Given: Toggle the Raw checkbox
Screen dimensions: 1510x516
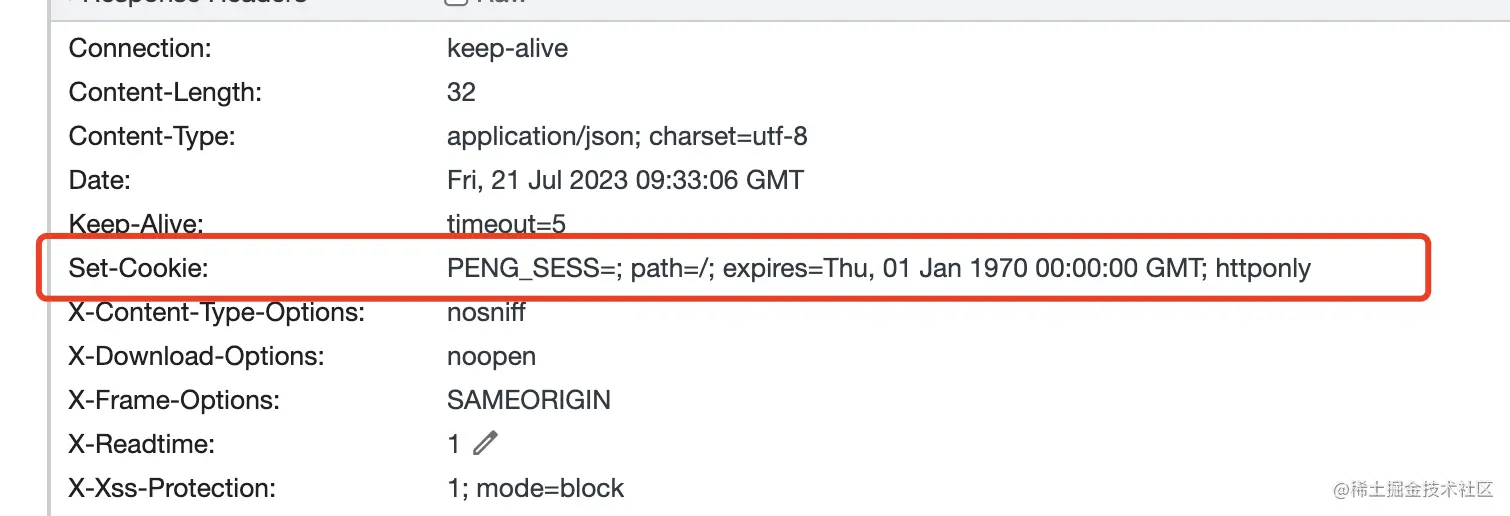Looking at the screenshot, I should click(455, 2).
